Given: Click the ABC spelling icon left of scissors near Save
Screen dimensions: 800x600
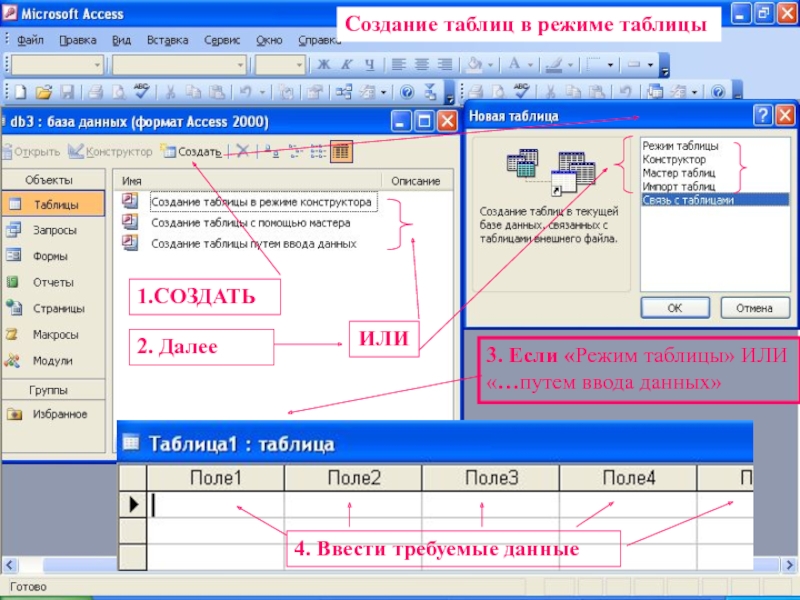Looking at the screenshot, I should [x=141, y=91].
